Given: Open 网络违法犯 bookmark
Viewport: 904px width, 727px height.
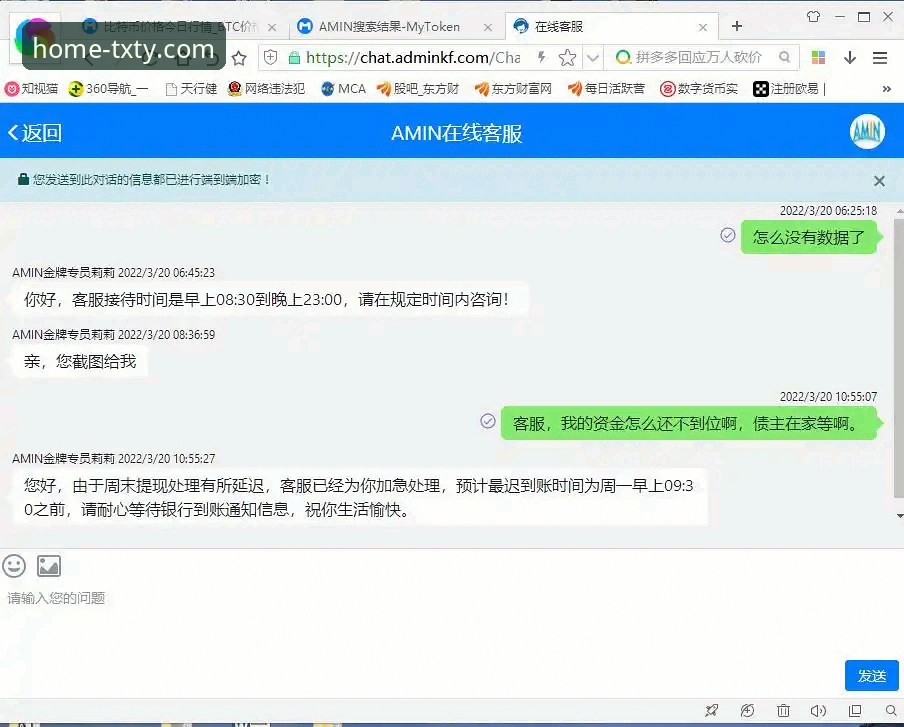Looking at the screenshot, I should (x=266, y=89).
